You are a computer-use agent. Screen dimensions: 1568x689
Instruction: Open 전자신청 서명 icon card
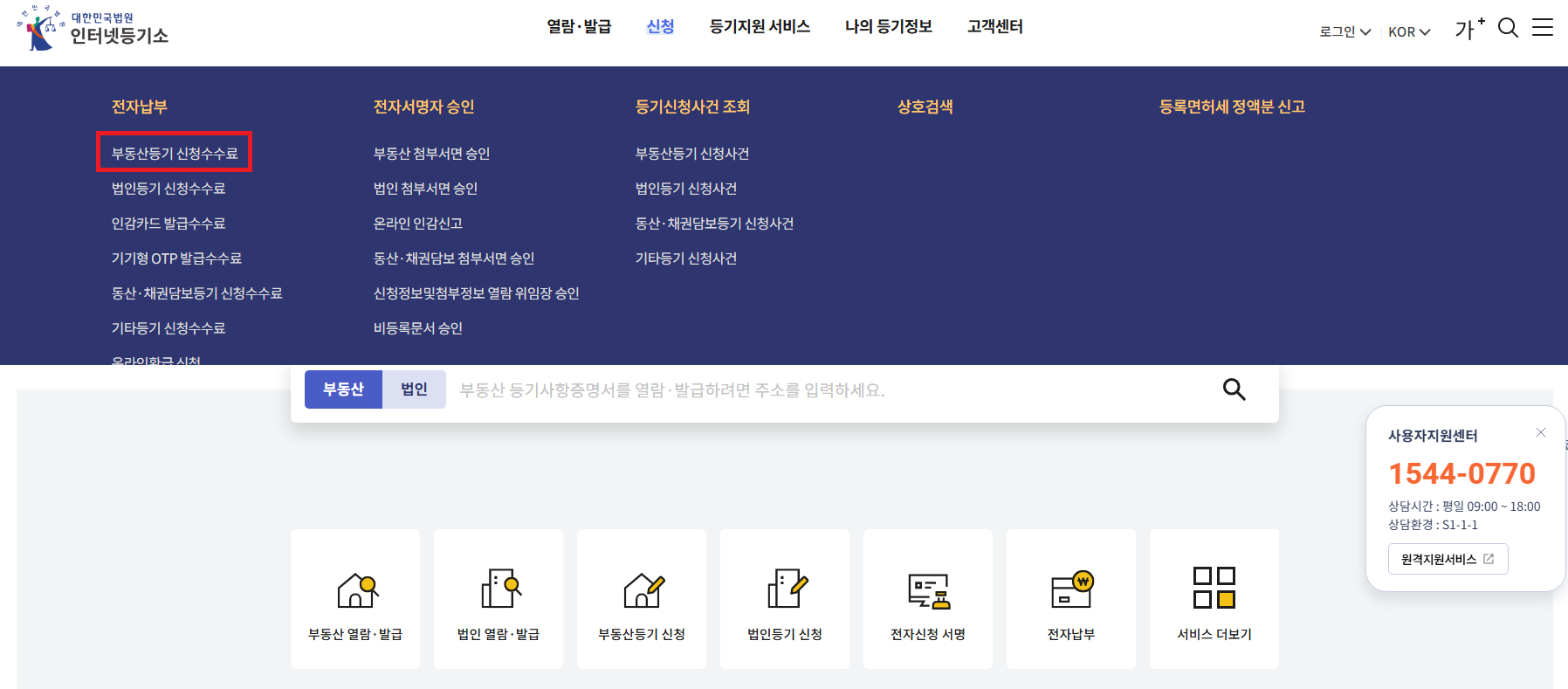pyautogui.click(x=928, y=599)
